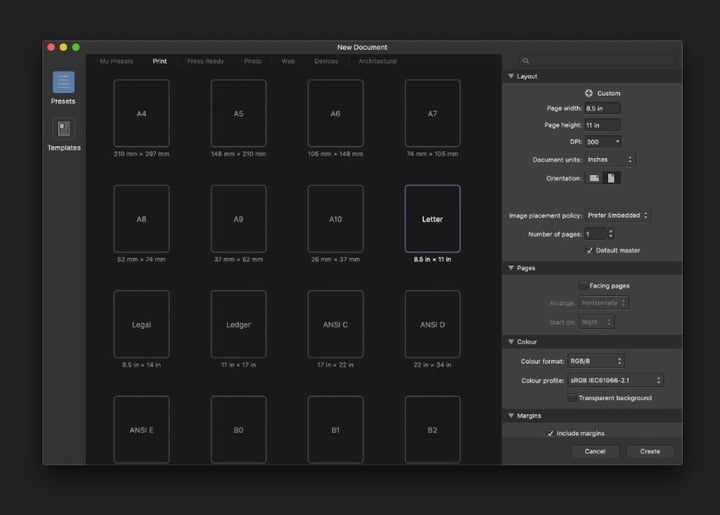Select the A8 page preset

[x=141, y=219]
